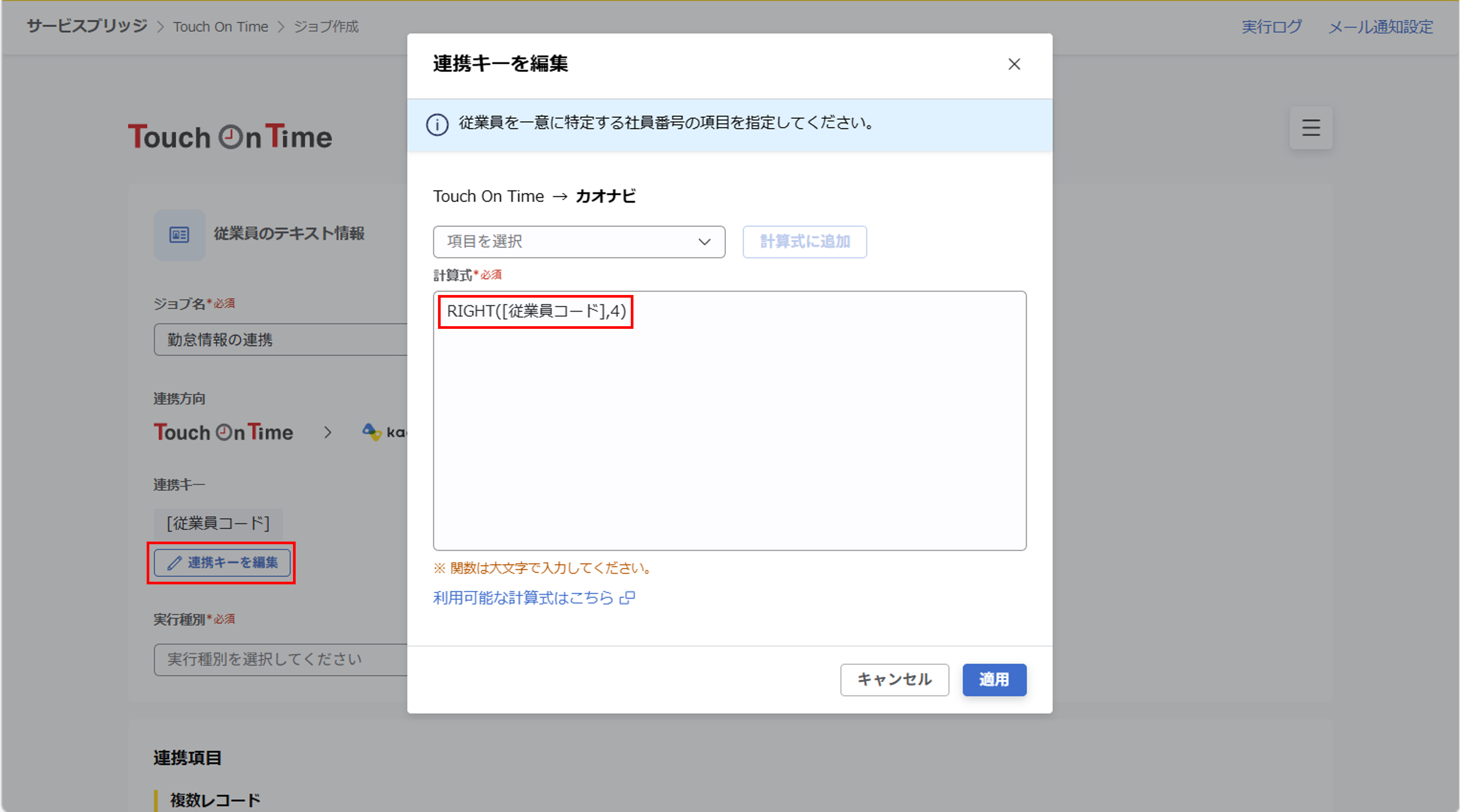Open the メール通知設定 link
This screenshot has height=812, width=1460.
pos(1381,27)
